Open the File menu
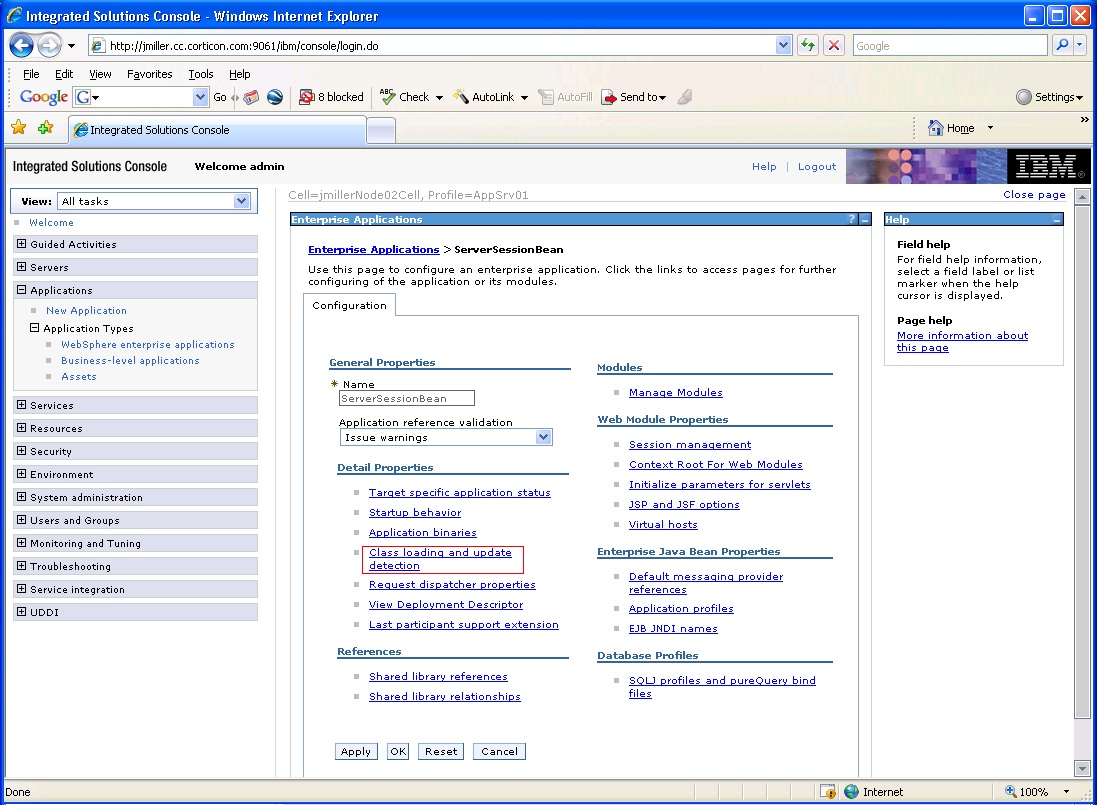Screen dimensions: 1100x805 (31, 74)
